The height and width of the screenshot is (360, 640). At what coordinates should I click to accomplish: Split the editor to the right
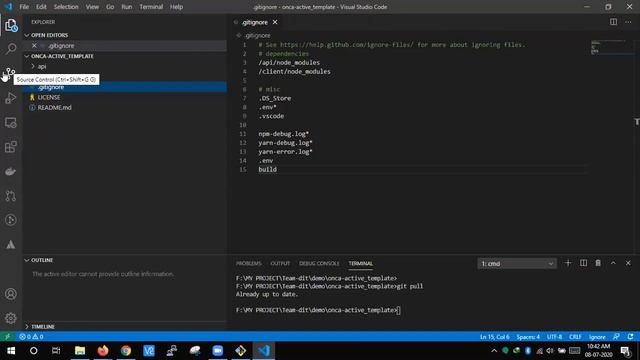613,22
